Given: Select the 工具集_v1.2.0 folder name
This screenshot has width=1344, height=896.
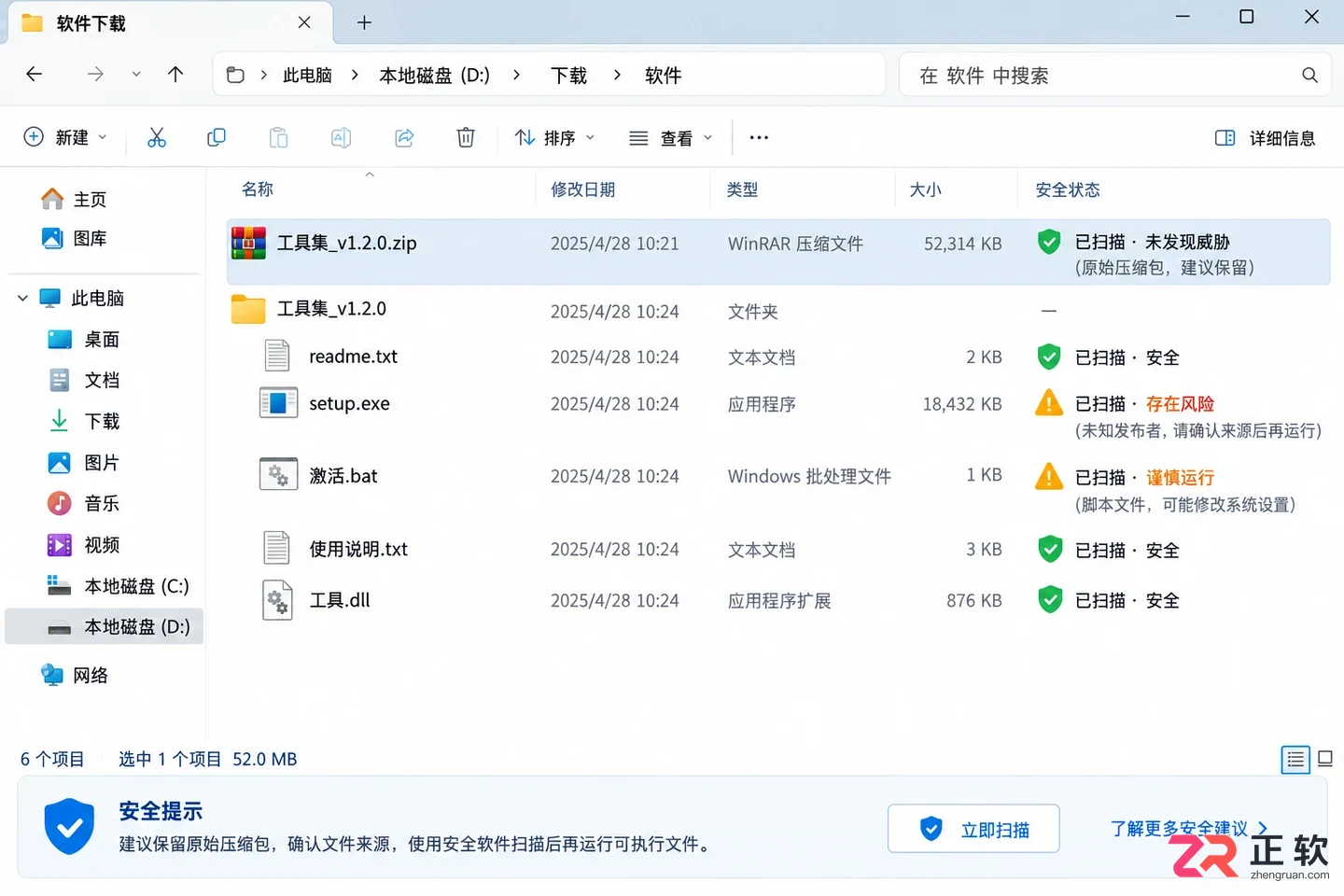Looking at the screenshot, I should (331, 309).
